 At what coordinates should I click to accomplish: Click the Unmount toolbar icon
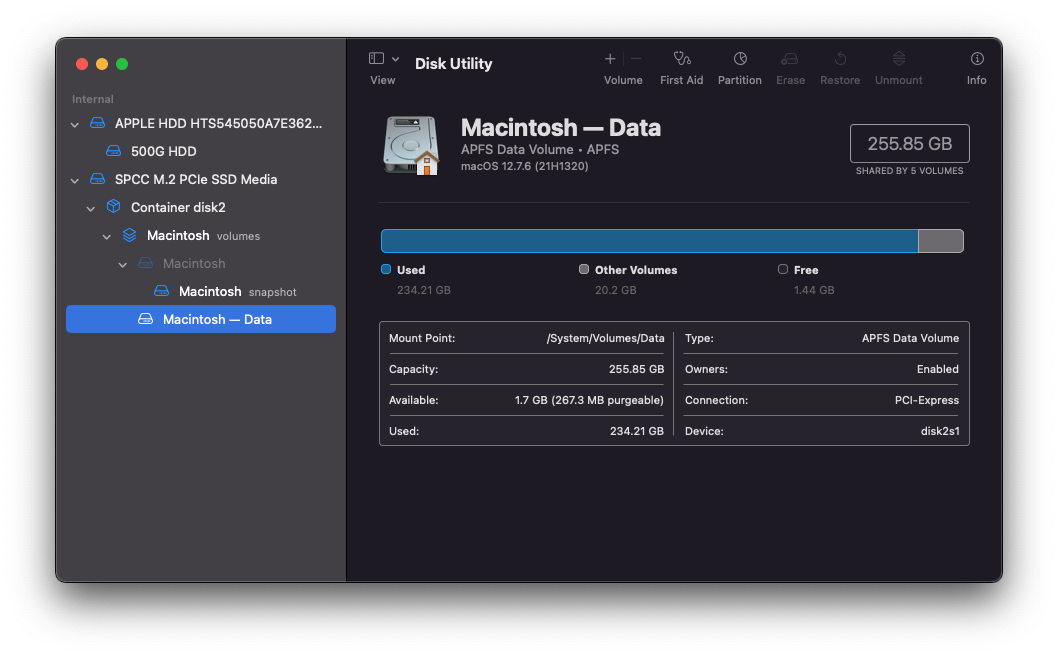(x=898, y=59)
